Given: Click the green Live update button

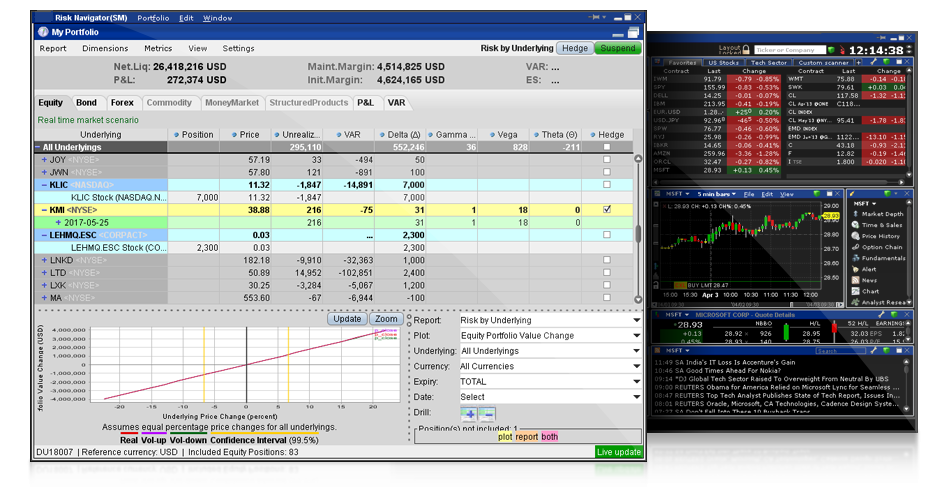Looking at the screenshot, I should pos(618,452).
